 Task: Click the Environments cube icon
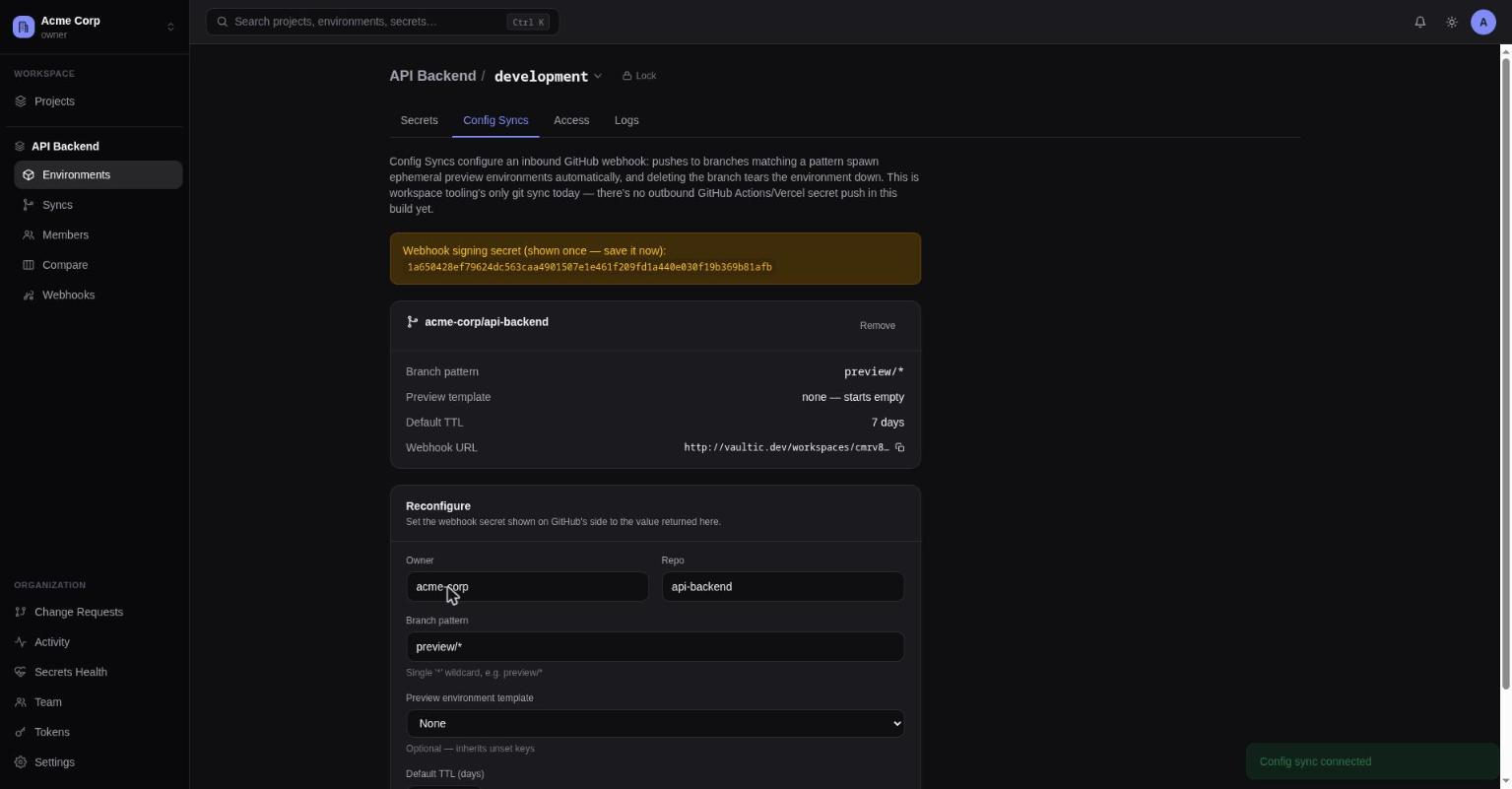pos(29,174)
